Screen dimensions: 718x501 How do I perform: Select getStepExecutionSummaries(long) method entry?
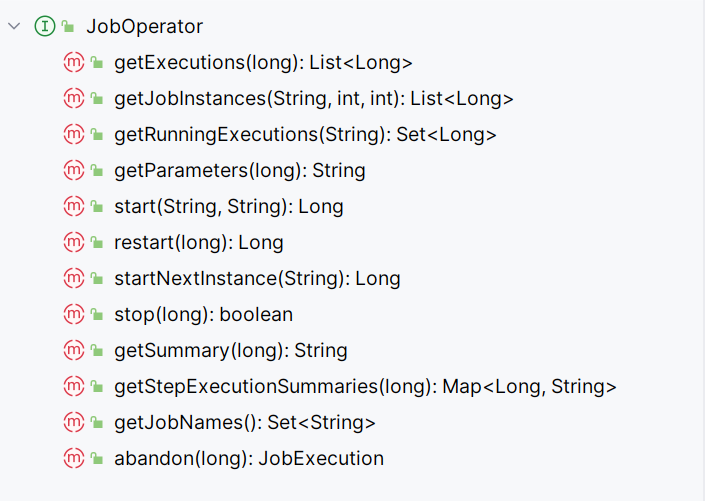[365, 387]
